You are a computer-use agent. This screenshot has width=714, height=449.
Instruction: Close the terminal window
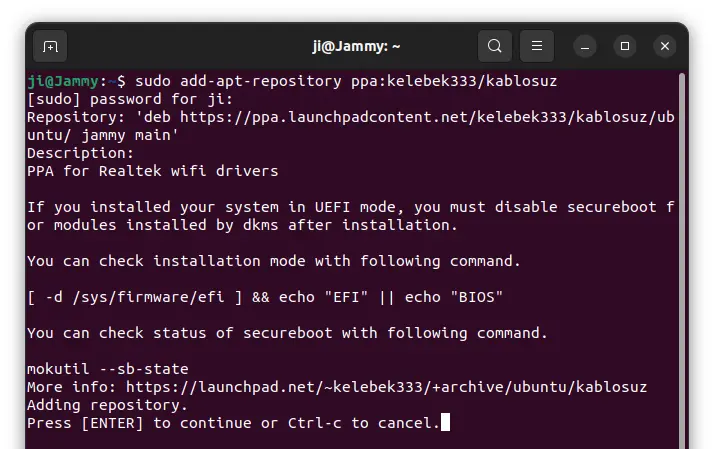tap(665, 46)
